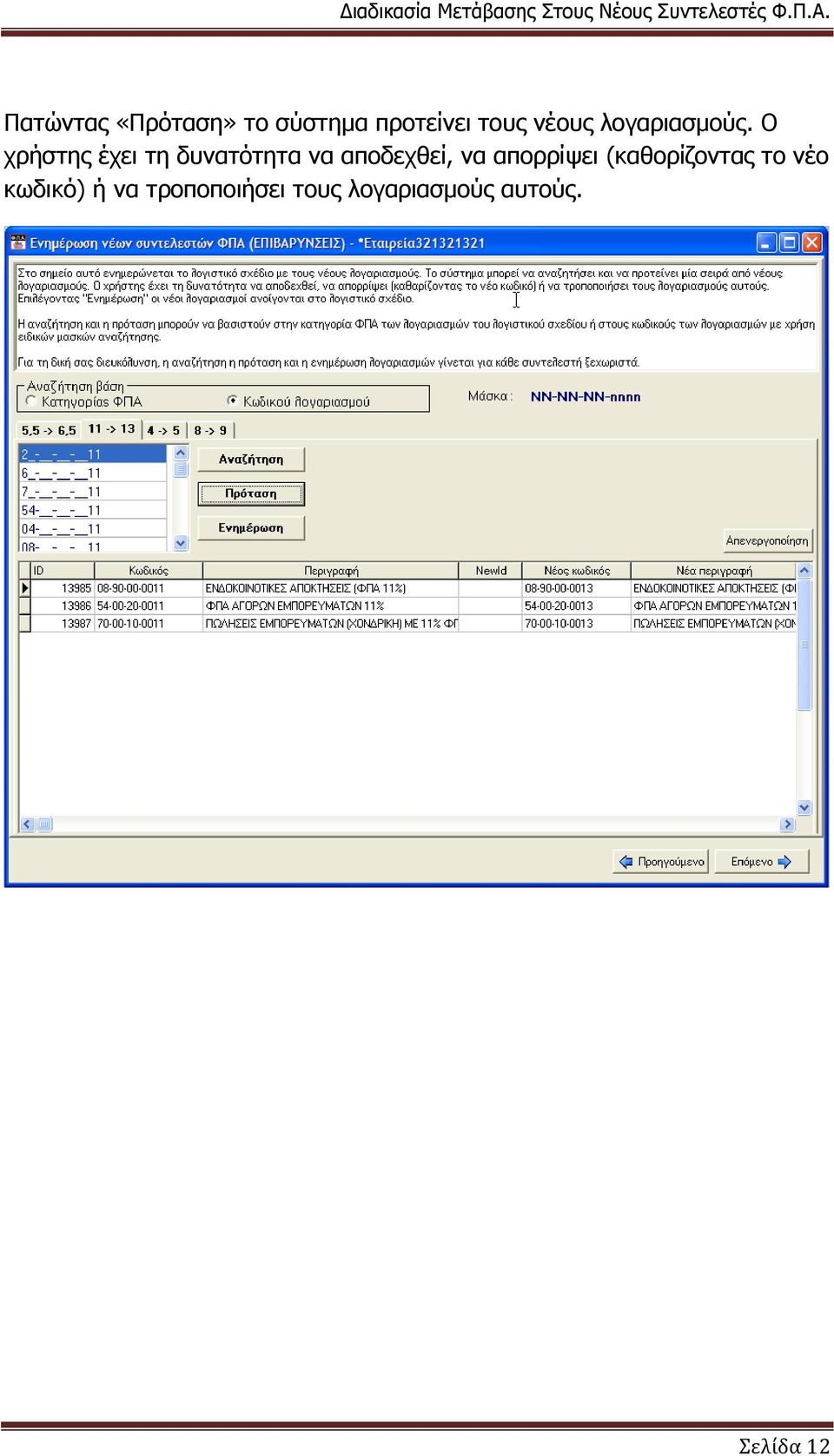Click code cell 70-00-10-0011
Viewport: 834px width, 1456px height.
click(x=149, y=623)
